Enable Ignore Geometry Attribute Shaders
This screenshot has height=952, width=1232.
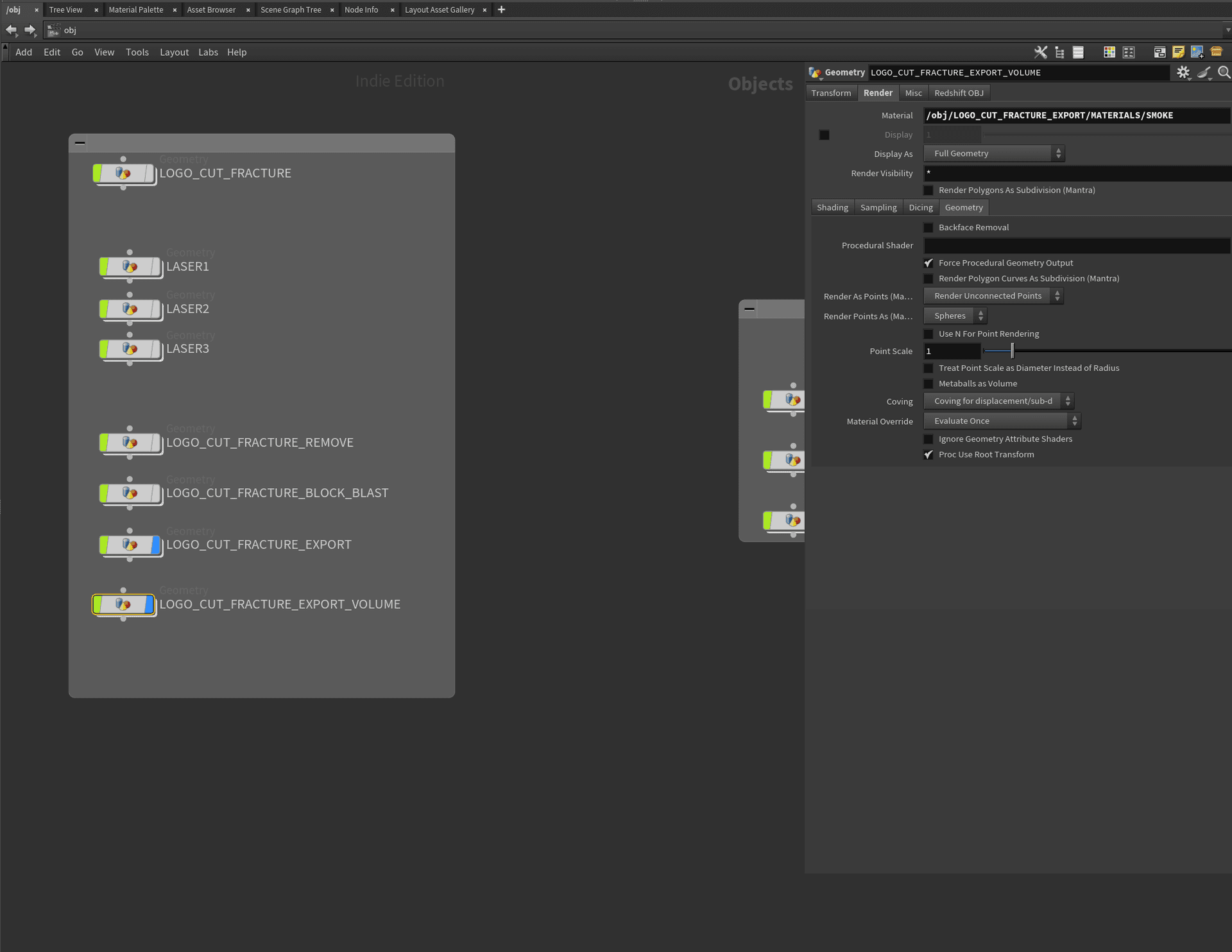(x=928, y=439)
